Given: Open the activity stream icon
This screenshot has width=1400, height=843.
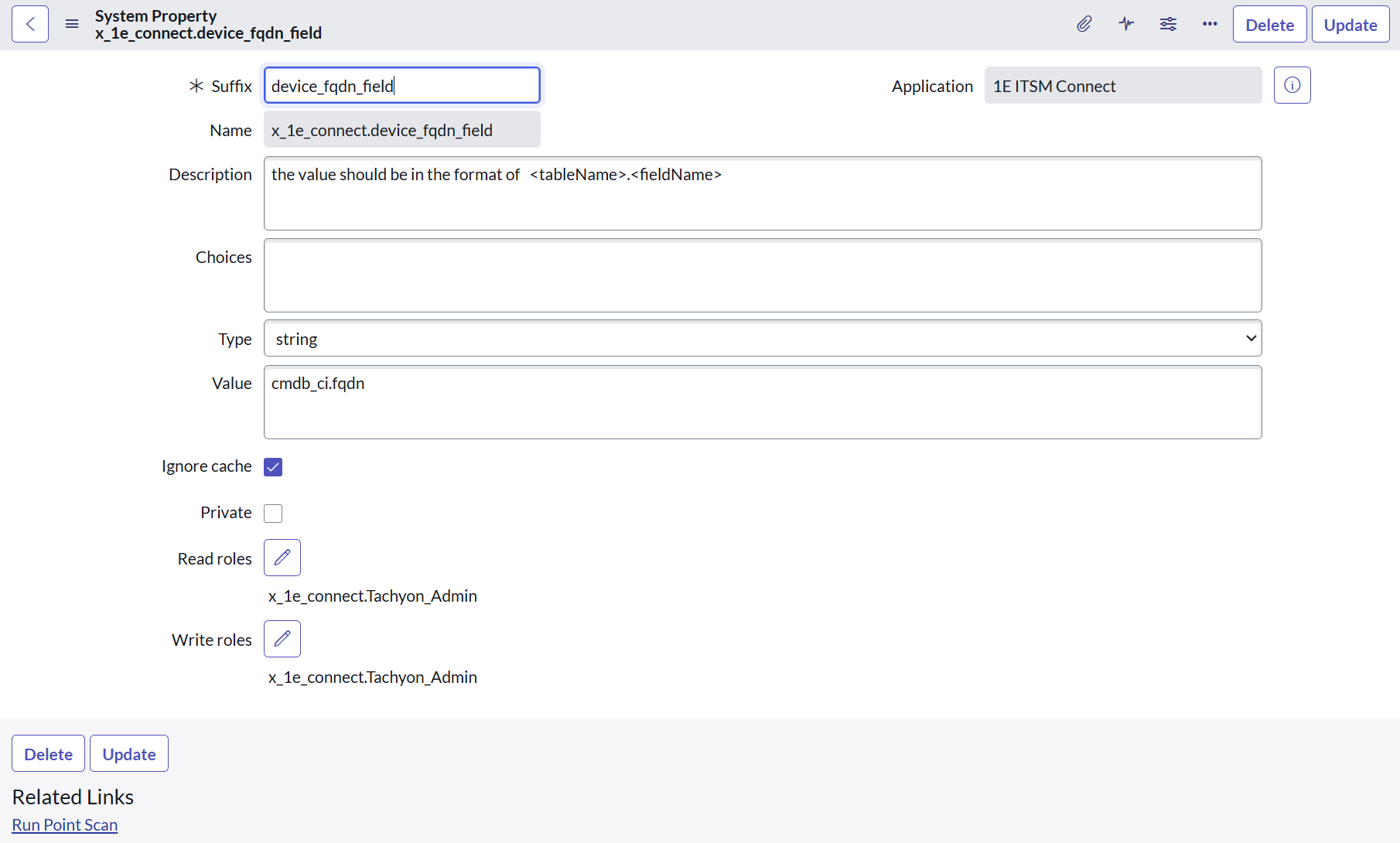Looking at the screenshot, I should click(1126, 24).
